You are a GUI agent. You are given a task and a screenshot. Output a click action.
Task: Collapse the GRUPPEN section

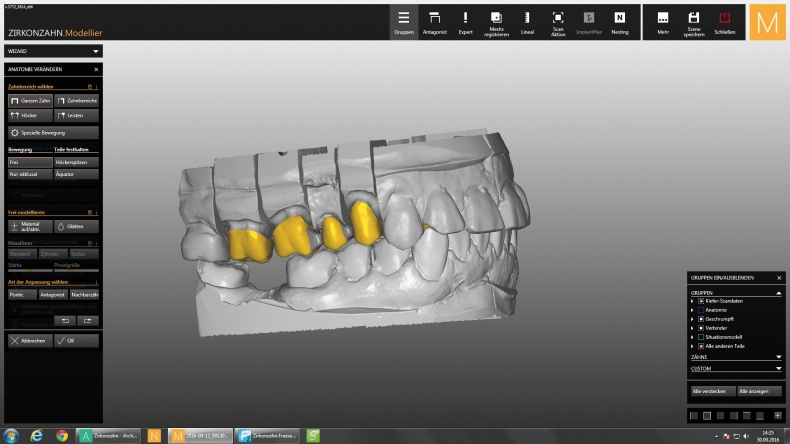coord(778,293)
